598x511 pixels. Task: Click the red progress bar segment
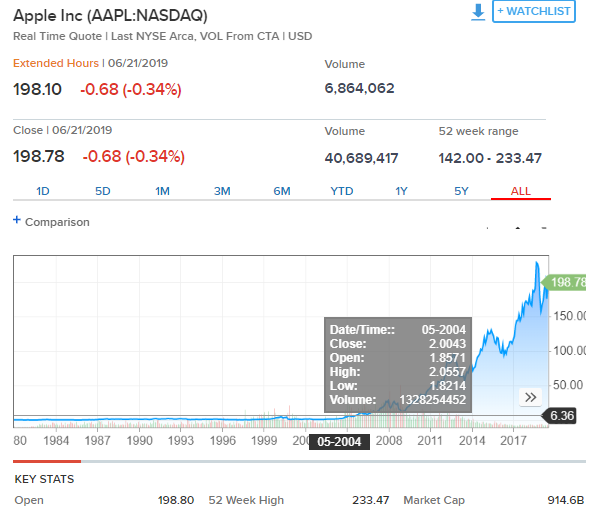point(47,461)
